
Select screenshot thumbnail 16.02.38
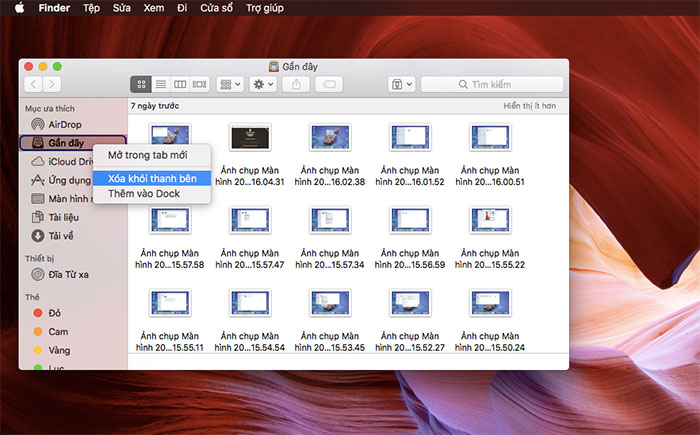330,137
